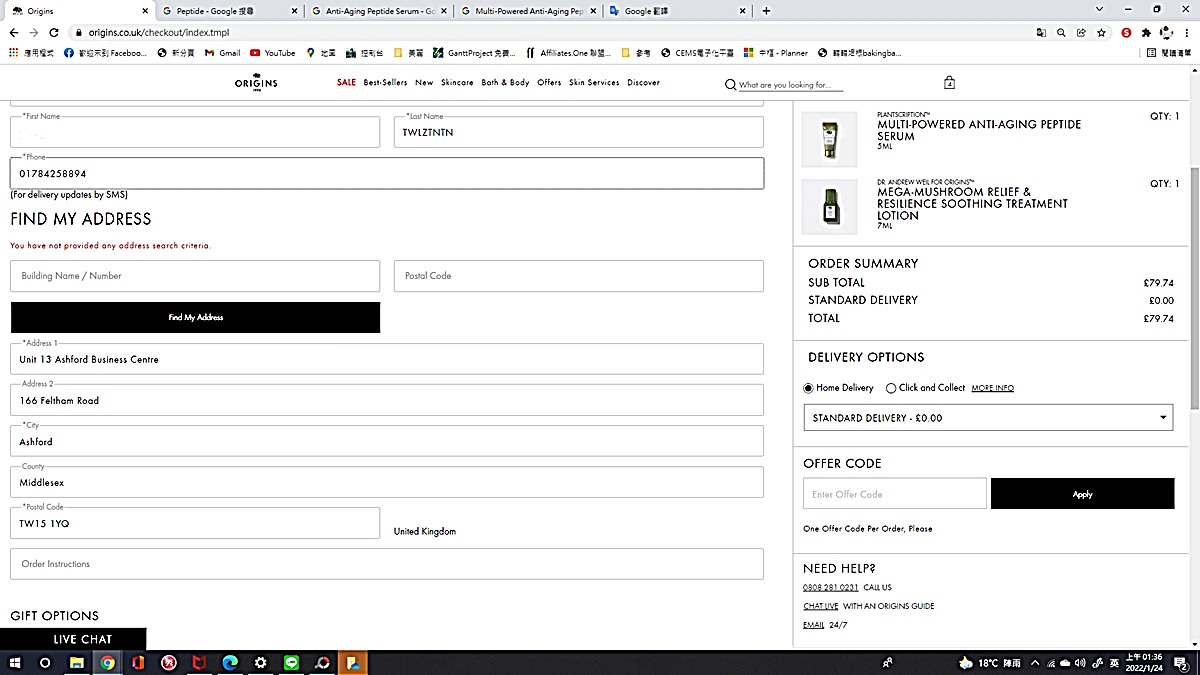Click the search magnifier icon in site header

[x=730, y=85]
